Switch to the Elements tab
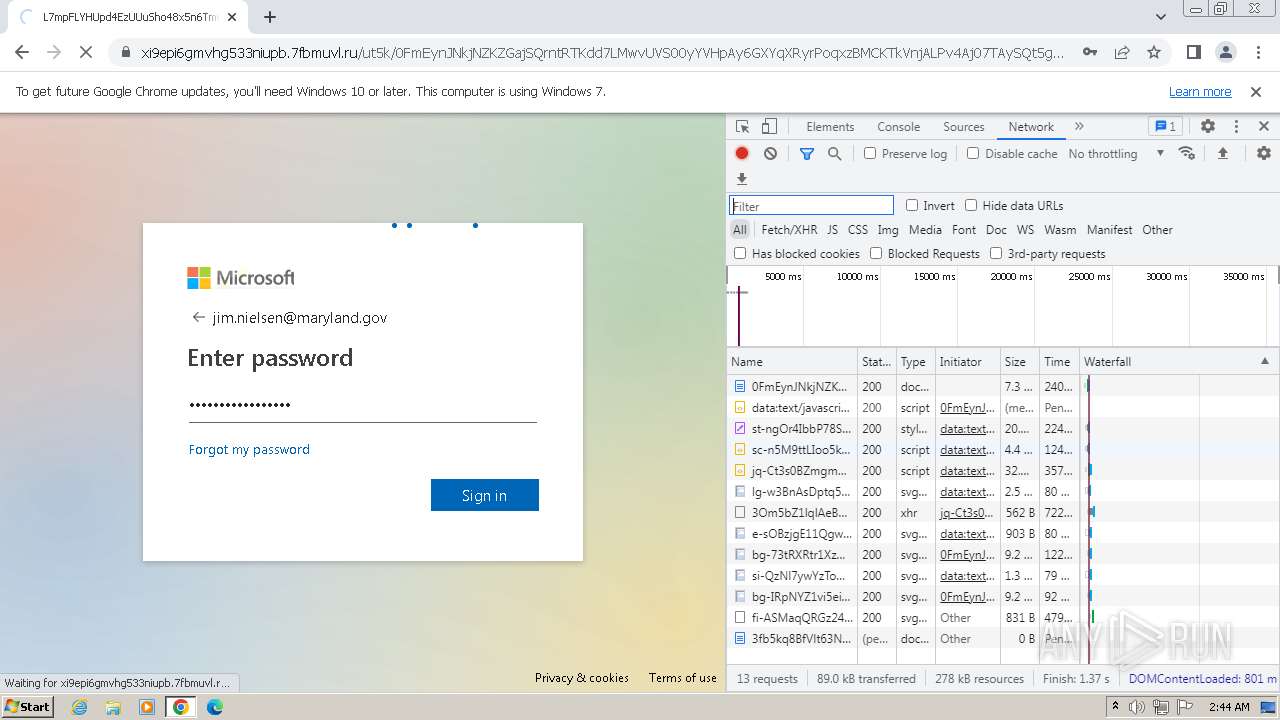This screenshot has width=1280, height=720. [x=830, y=127]
